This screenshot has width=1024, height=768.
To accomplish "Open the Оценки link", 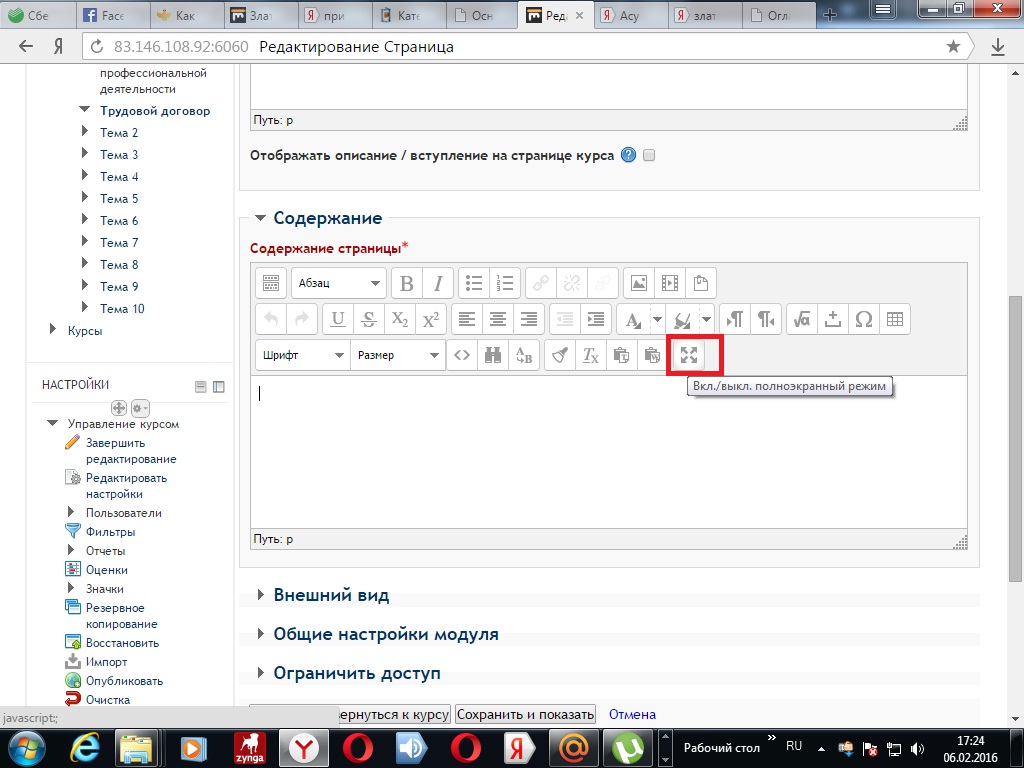I will point(106,570).
